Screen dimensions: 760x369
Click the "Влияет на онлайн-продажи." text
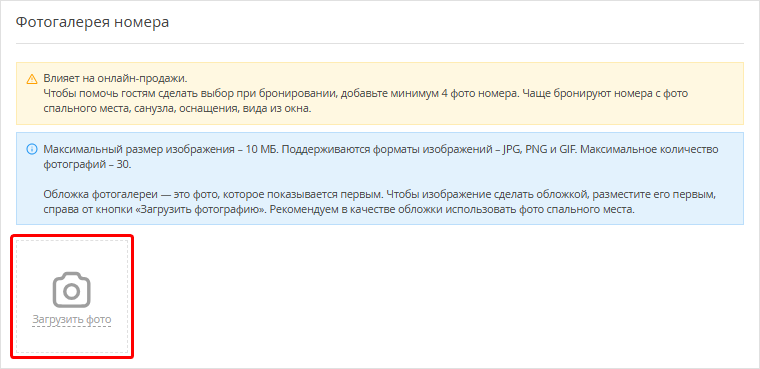pos(115,79)
